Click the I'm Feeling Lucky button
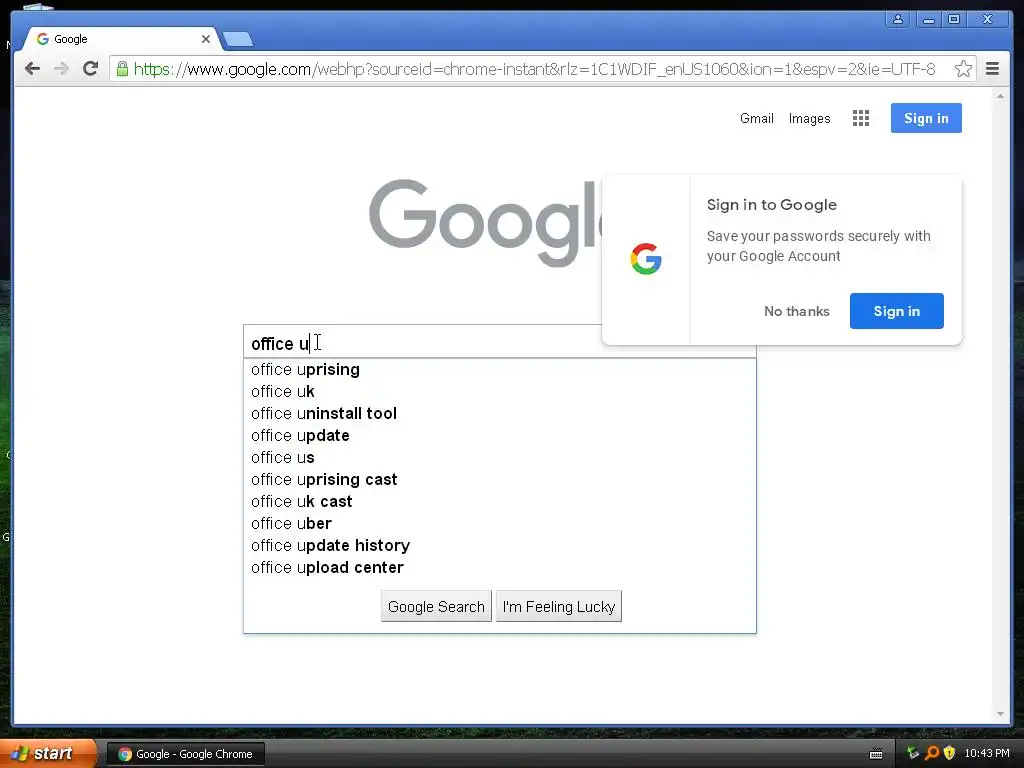Viewport: 1024px width, 768px height. coord(559,607)
